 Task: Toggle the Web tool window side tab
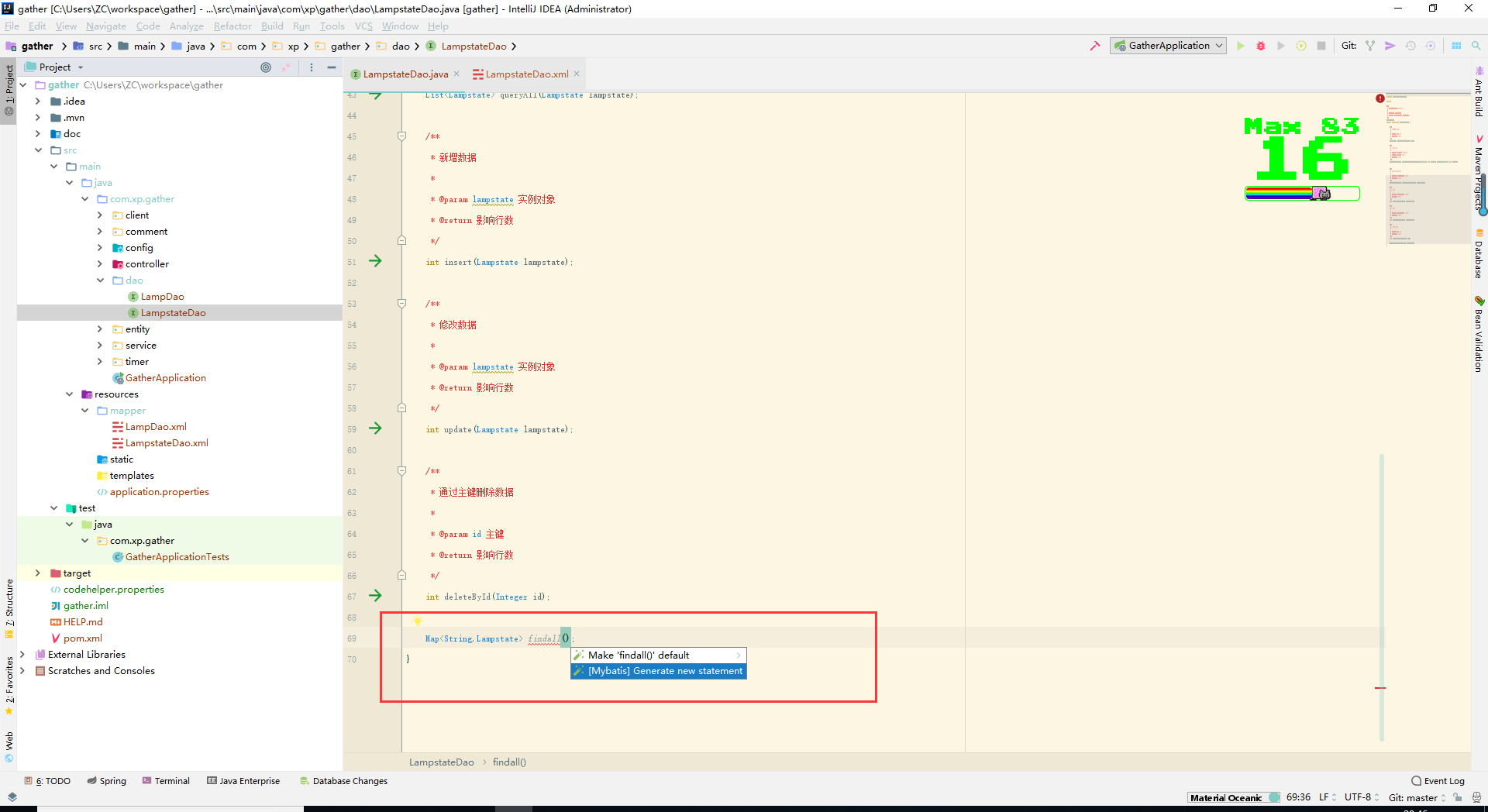click(x=9, y=747)
